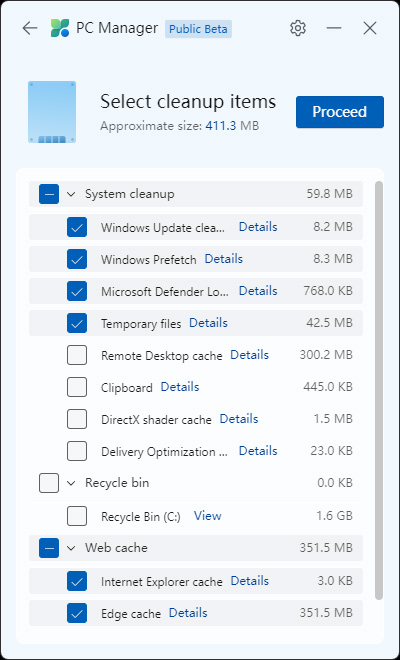Tick the Recycle Bin (C:) checkbox

77,516
